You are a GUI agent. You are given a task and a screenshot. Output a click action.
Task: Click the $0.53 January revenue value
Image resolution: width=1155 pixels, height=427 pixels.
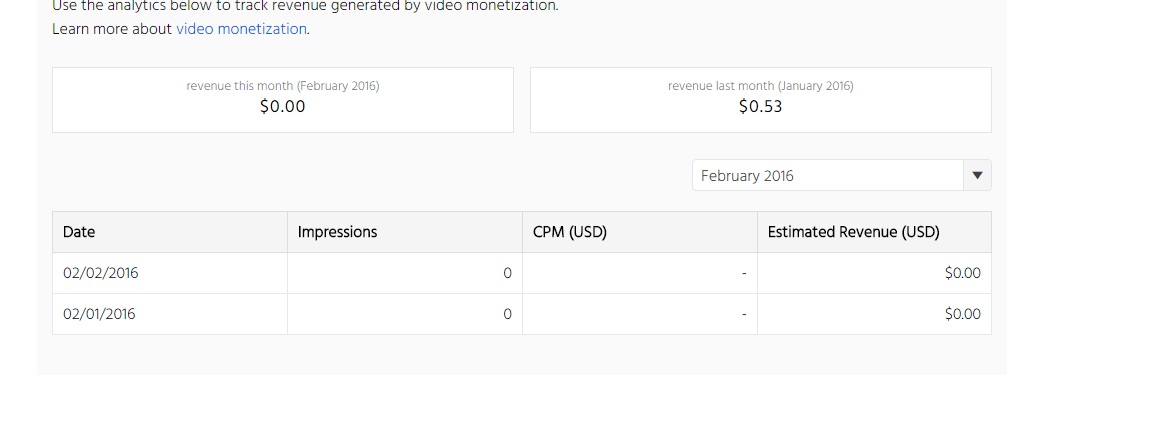[x=760, y=106]
